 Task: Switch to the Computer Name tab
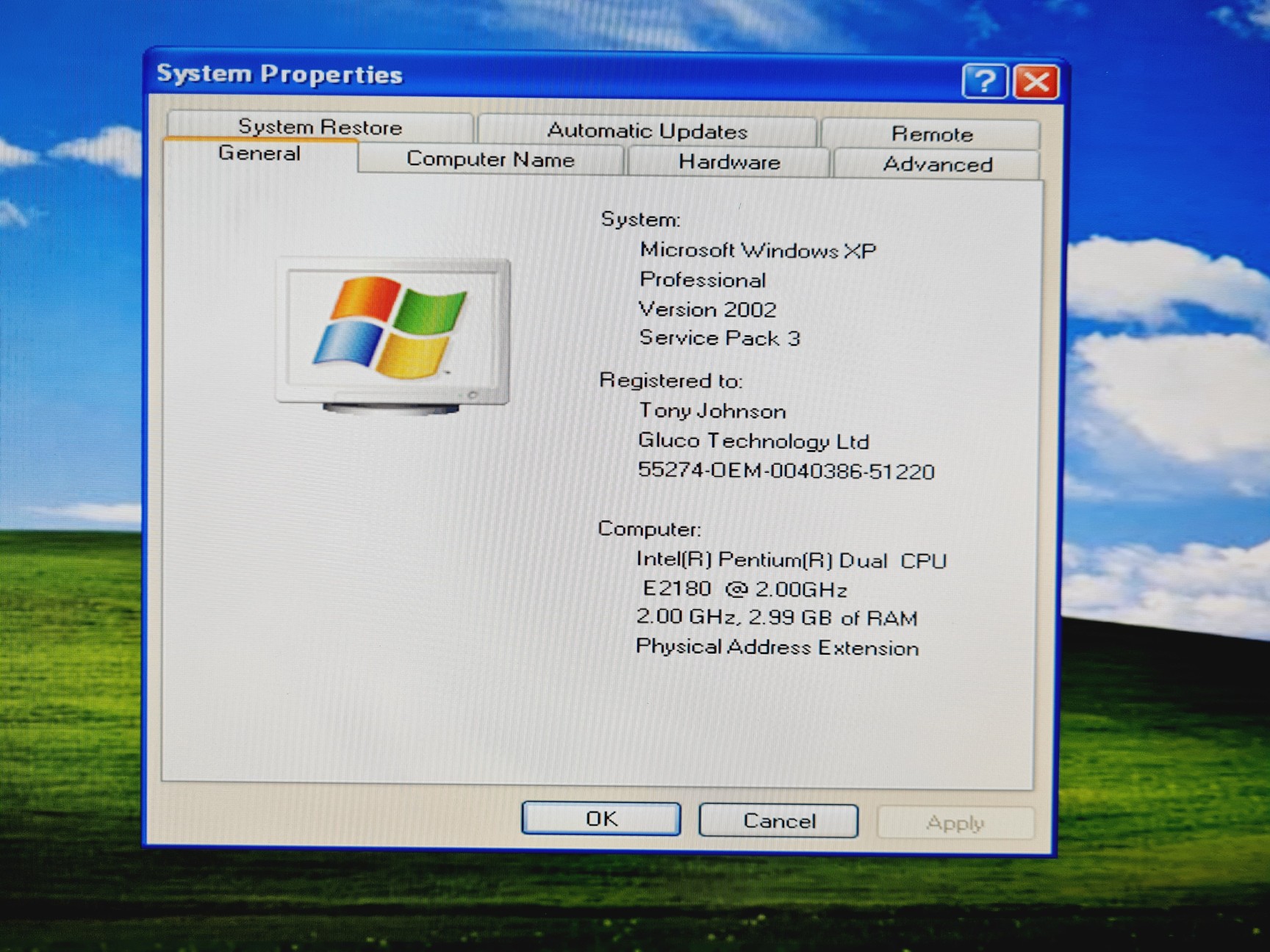[x=490, y=159]
